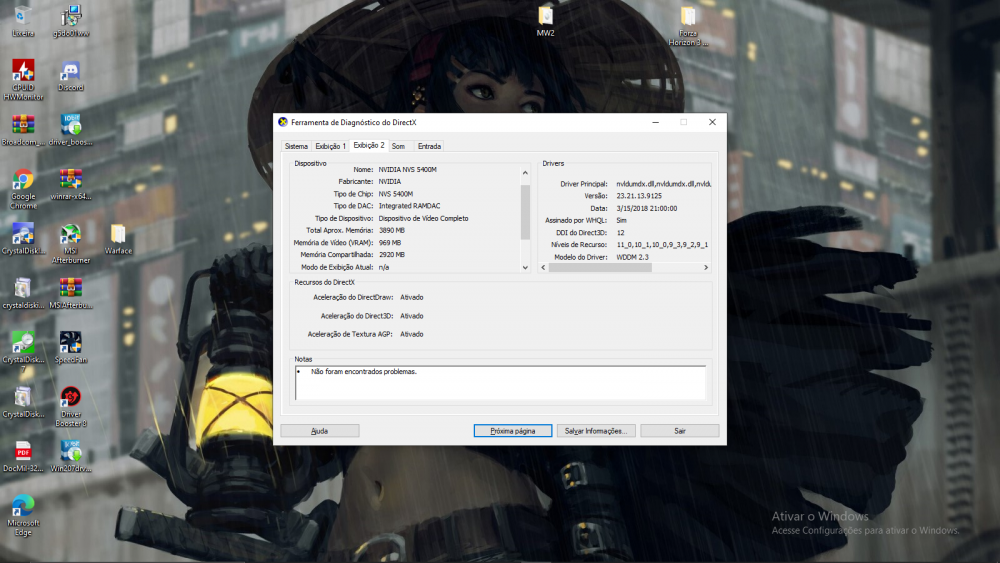Switch to the Sistema tab
1000x563 pixels.
pos(296,146)
